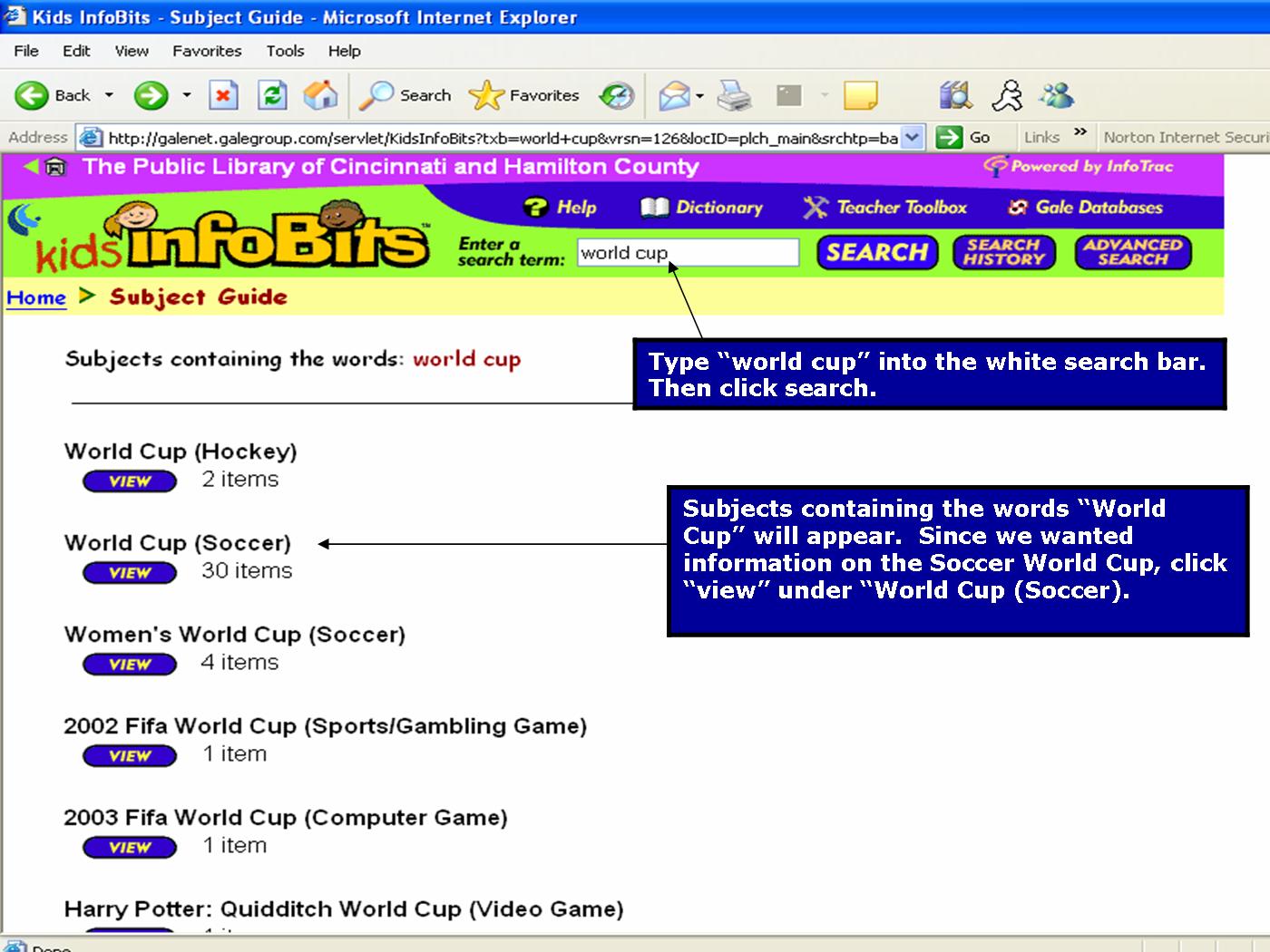The height and width of the screenshot is (952, 1270).
Task: Click the Search History button
Action: point(1003,252)
